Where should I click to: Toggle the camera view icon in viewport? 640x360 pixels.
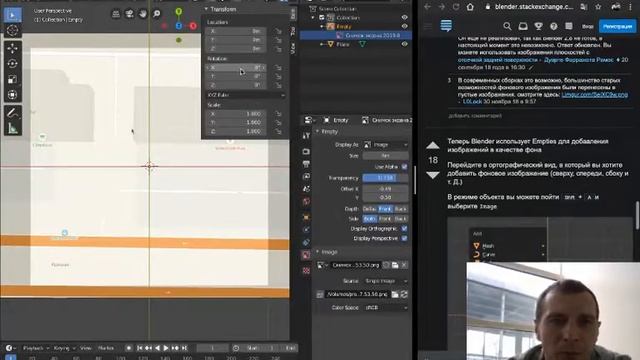[129, 14]
